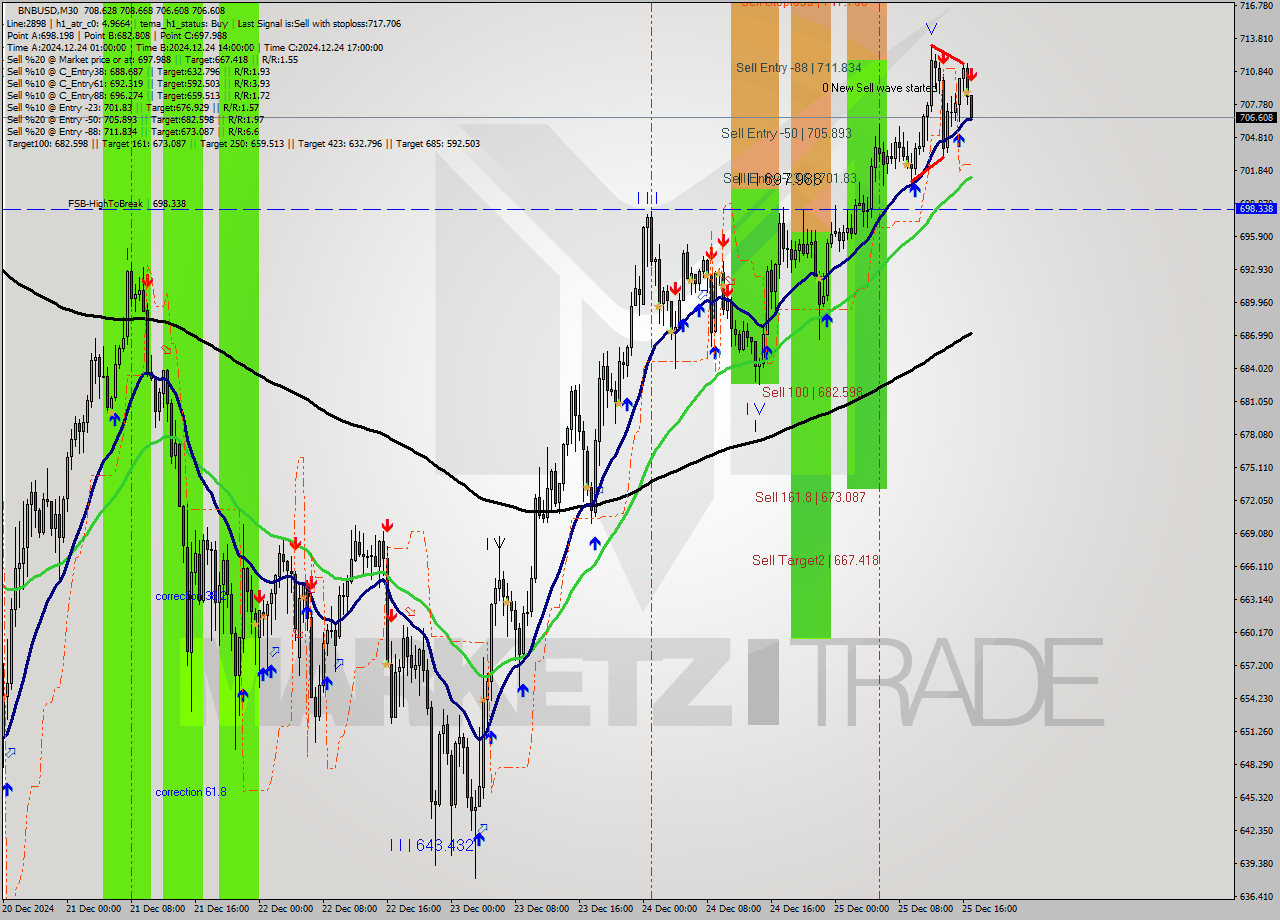
Task: Click the FSB-HighToBreak 698.338 label
Action: (x=127, y=204)
